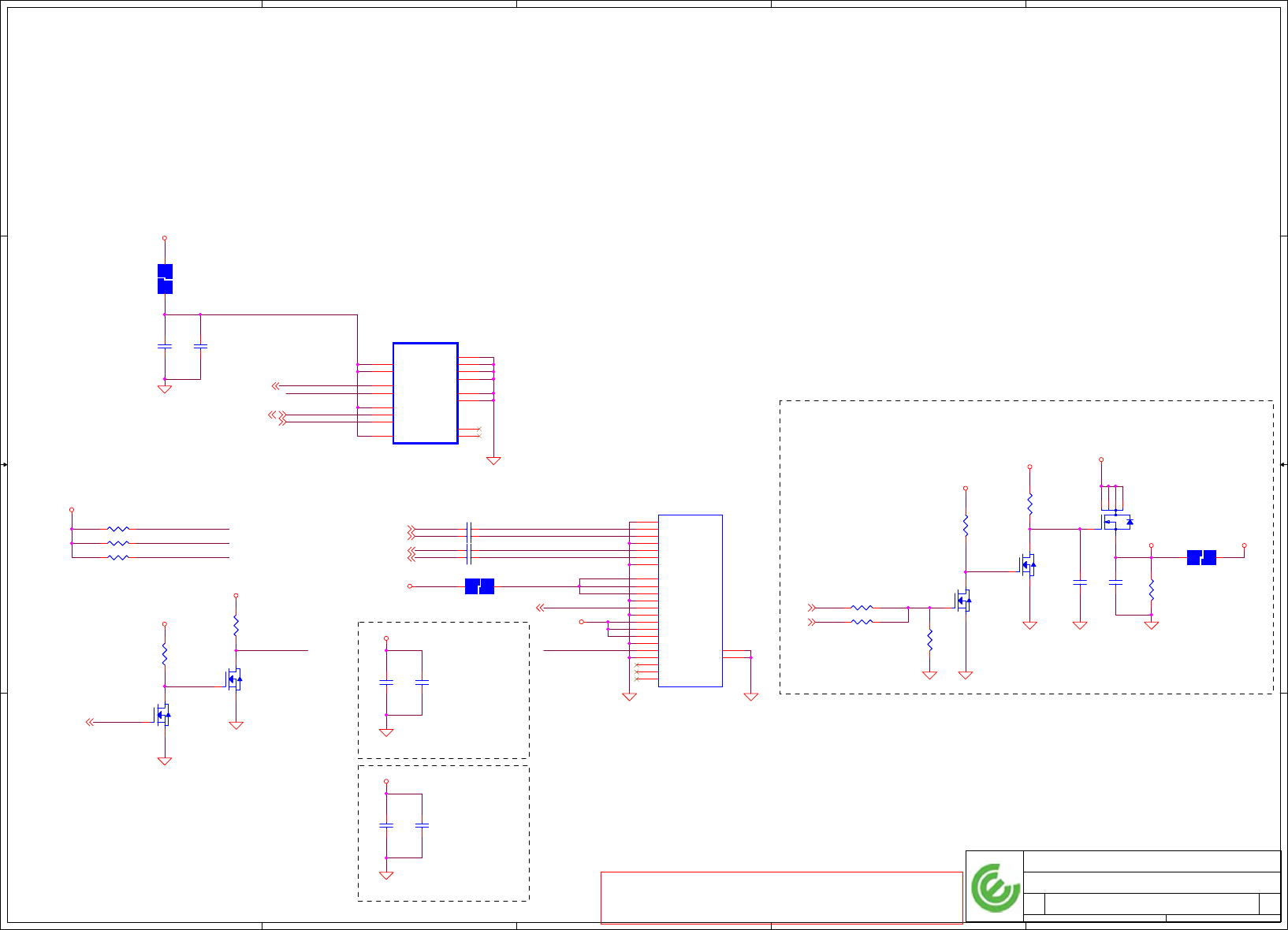Select the right capacitor in the upper dashed box
1288x930 pixels.
pyautogui.click(x=422, y=683)
